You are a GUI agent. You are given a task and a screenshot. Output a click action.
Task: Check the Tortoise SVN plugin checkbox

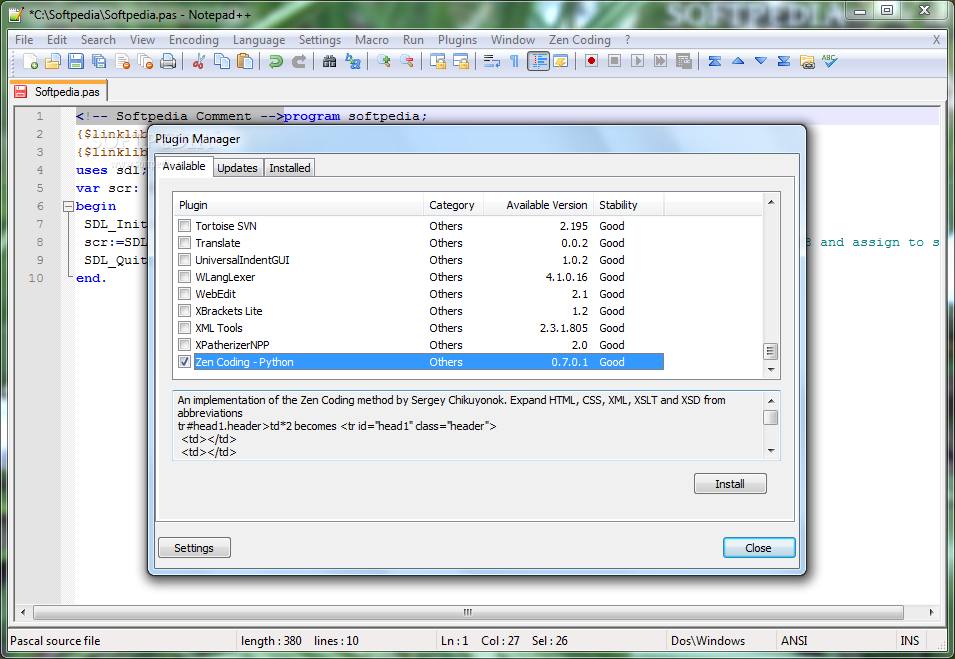(x=185, y=225)
